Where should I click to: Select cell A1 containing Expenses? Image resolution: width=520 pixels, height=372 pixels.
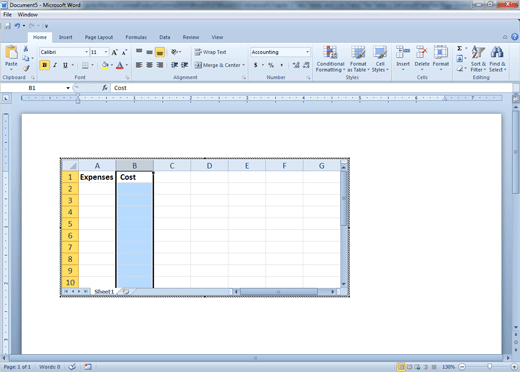tap(97, 177)
